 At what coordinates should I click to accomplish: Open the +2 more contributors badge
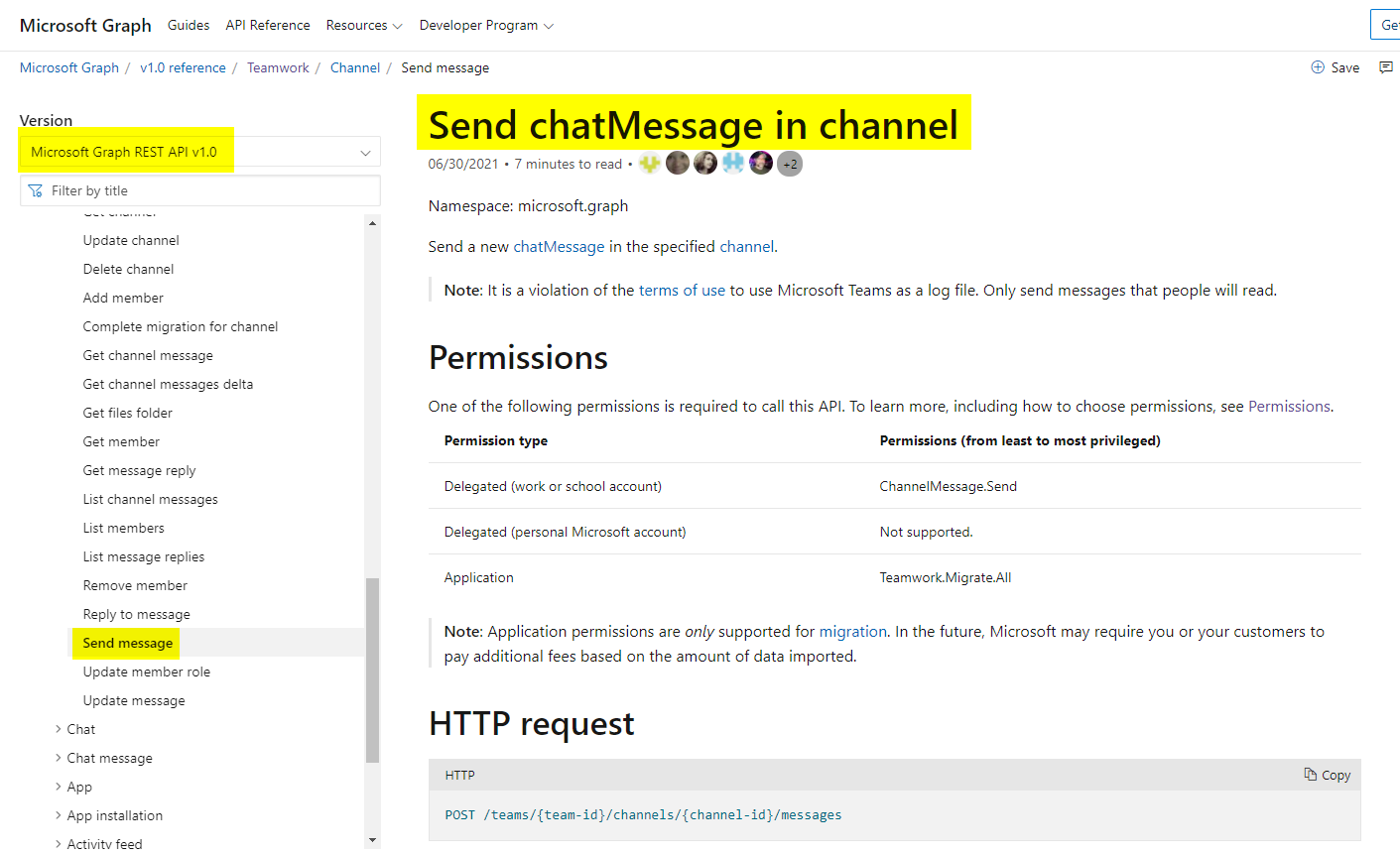coord(790,164)
